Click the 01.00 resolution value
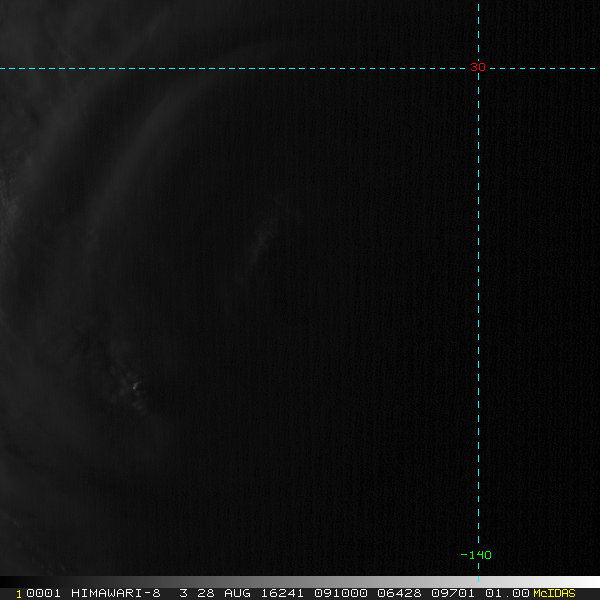The height and width of the screenshot is (600, 600). 507,593
